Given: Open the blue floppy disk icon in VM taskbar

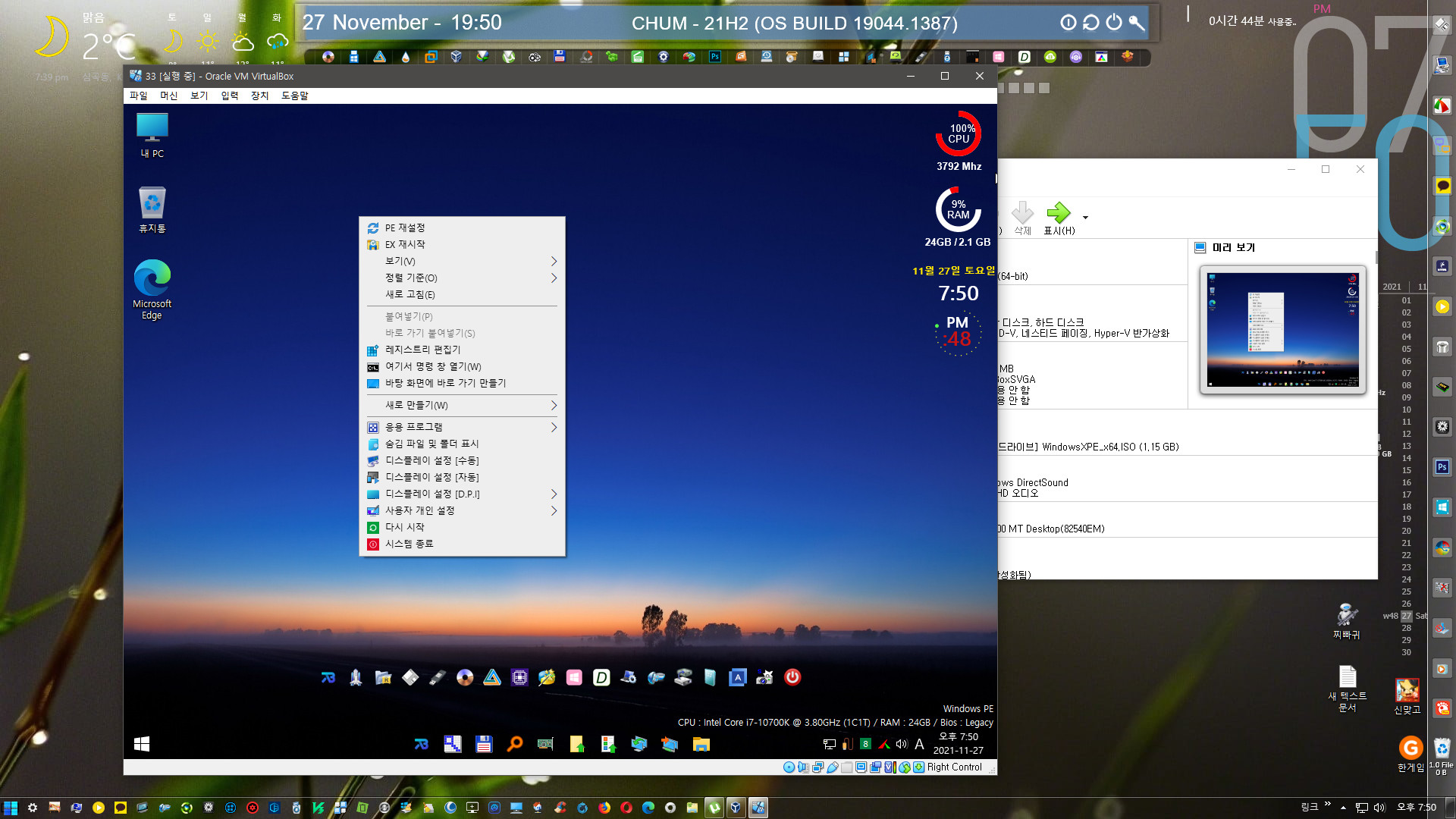Looking at the screenshot, I should [484, 744].
